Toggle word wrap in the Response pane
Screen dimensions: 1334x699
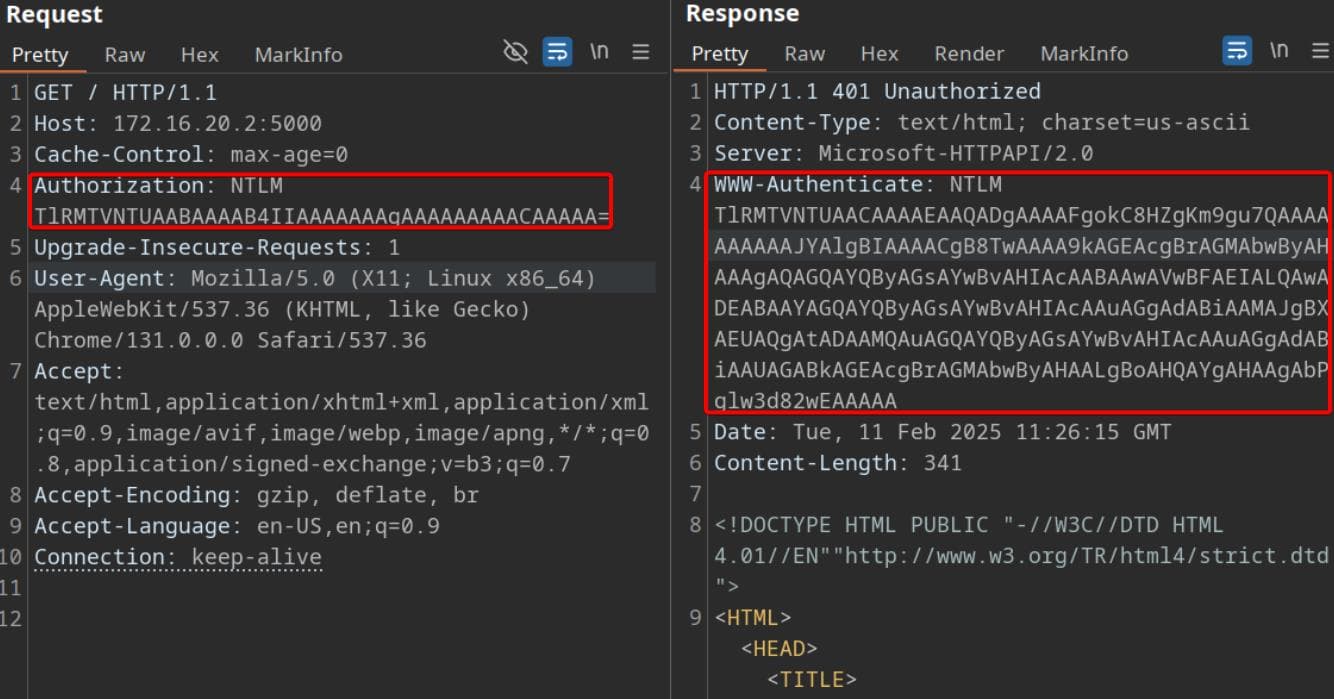coord(1237,51)
